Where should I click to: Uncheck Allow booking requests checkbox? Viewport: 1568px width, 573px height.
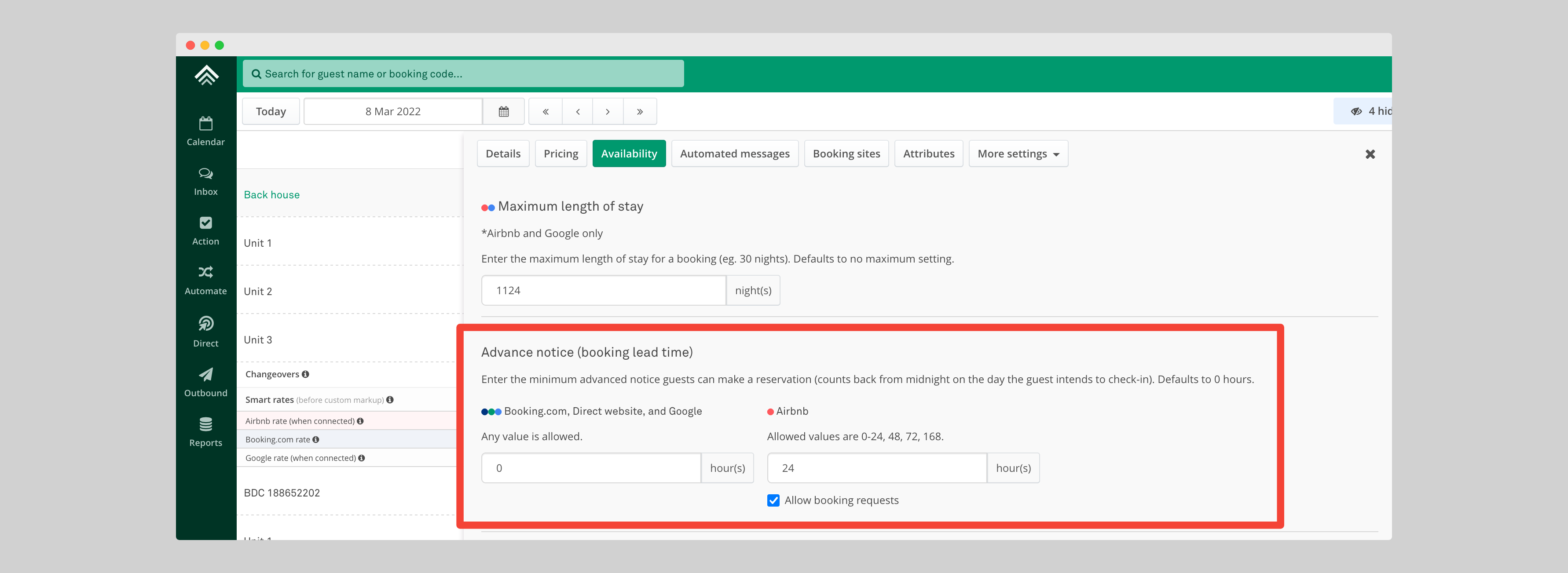(773, 500)
